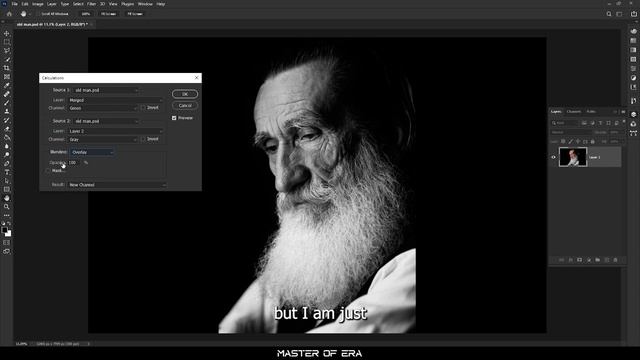The width and height of the screenshot is (640, 360).
Task: Toggle Invert checkbox for Source 1 channel
Action: (143, 108)
